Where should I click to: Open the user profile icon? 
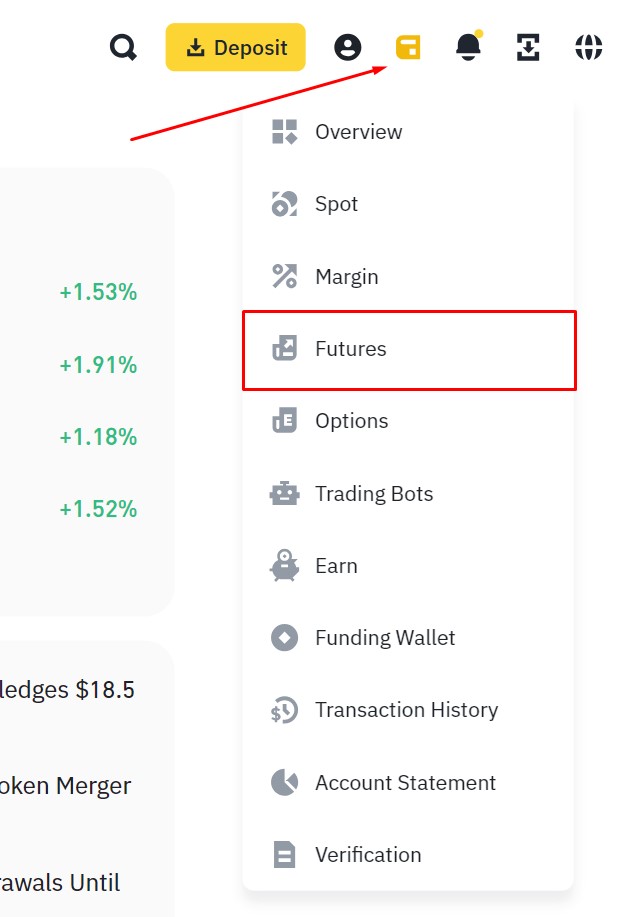(x=348, y=47)
